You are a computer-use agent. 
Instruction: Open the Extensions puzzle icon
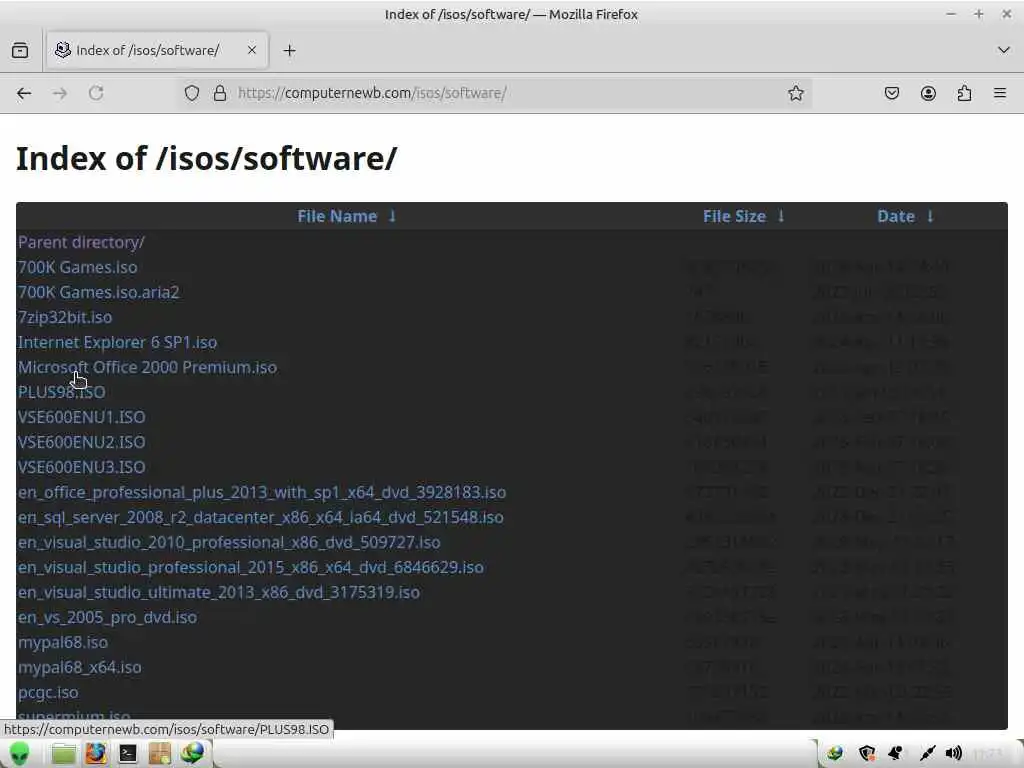tap(964, 93)
